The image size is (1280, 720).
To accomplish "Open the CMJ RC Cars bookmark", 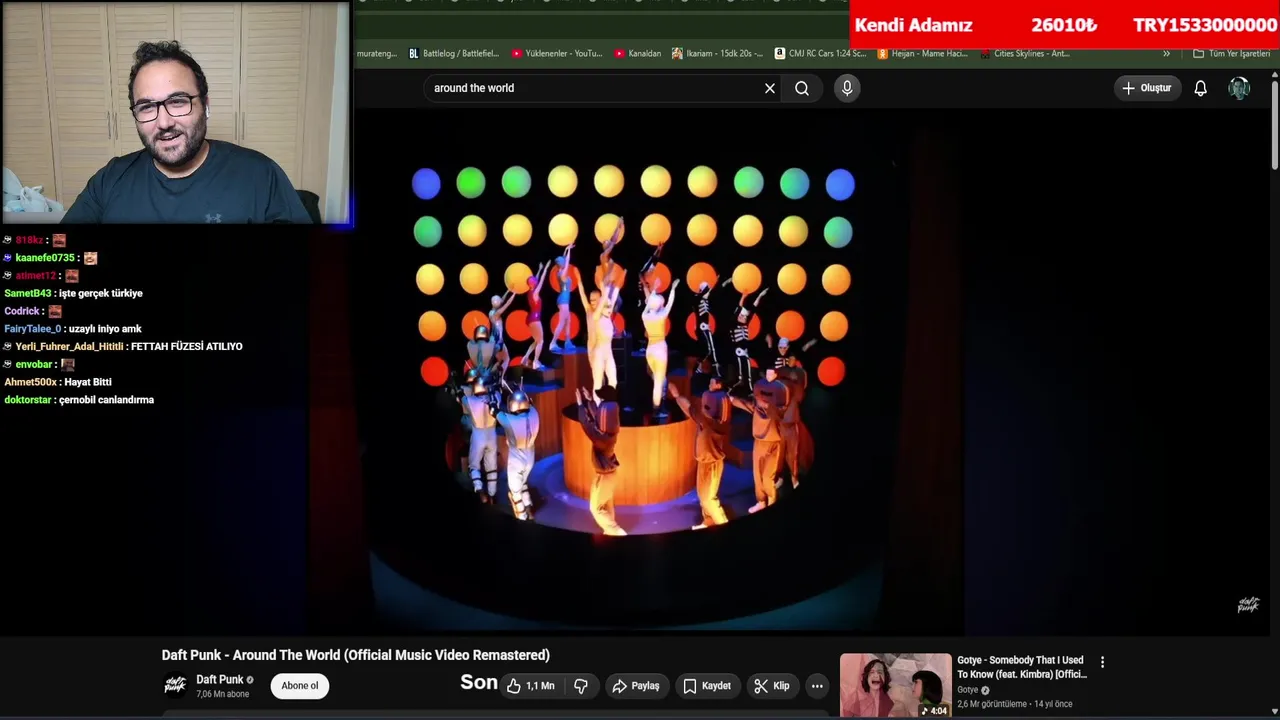I will (820, 54).
